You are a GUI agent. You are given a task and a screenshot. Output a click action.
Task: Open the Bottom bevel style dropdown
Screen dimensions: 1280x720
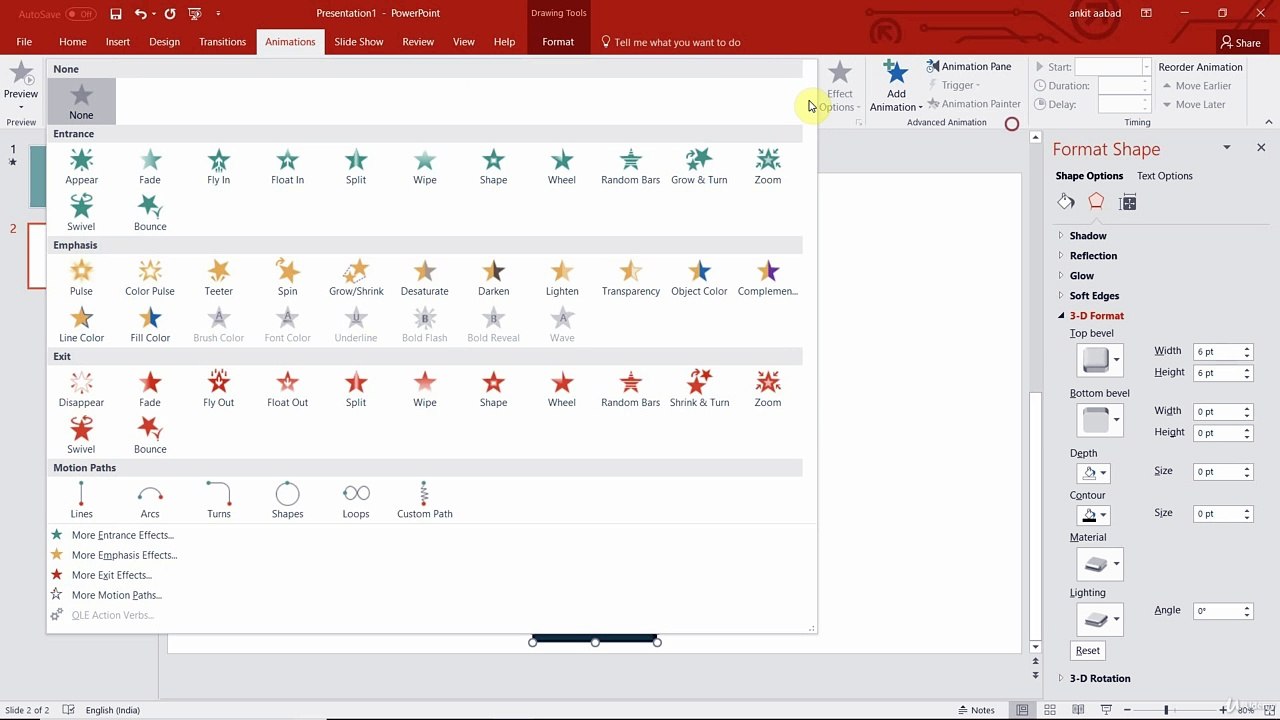pos(1100,420)
